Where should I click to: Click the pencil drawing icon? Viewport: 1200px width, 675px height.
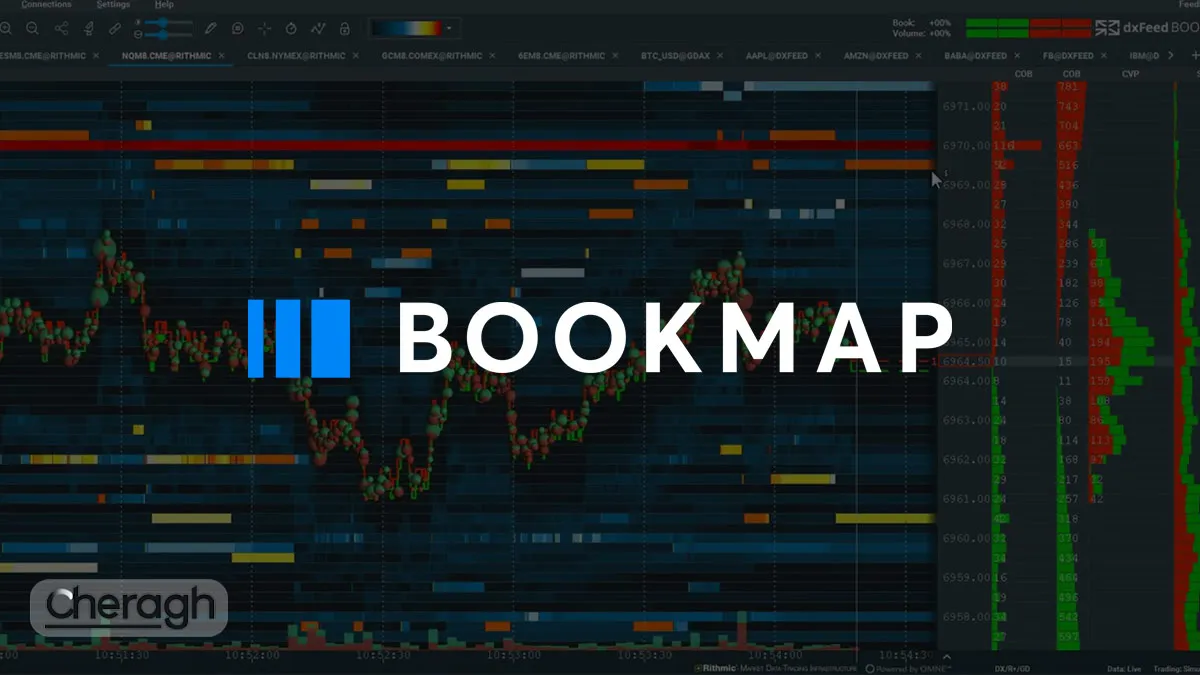tap(211, 29)
